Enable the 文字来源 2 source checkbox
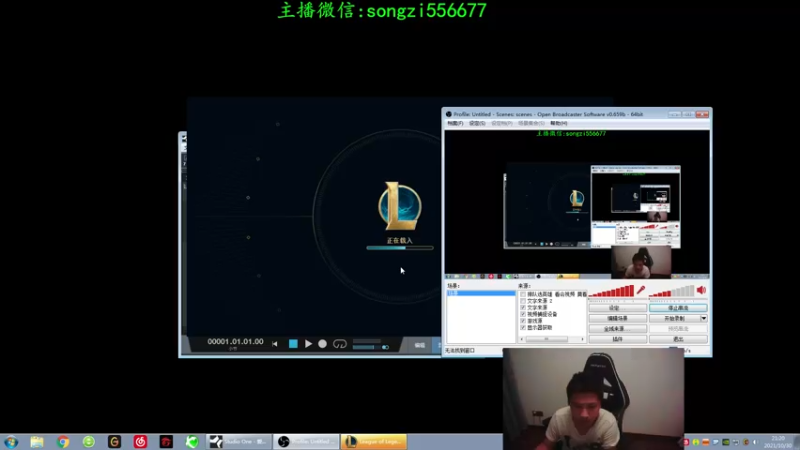This screenshot has width=800, height=450. 523,301
